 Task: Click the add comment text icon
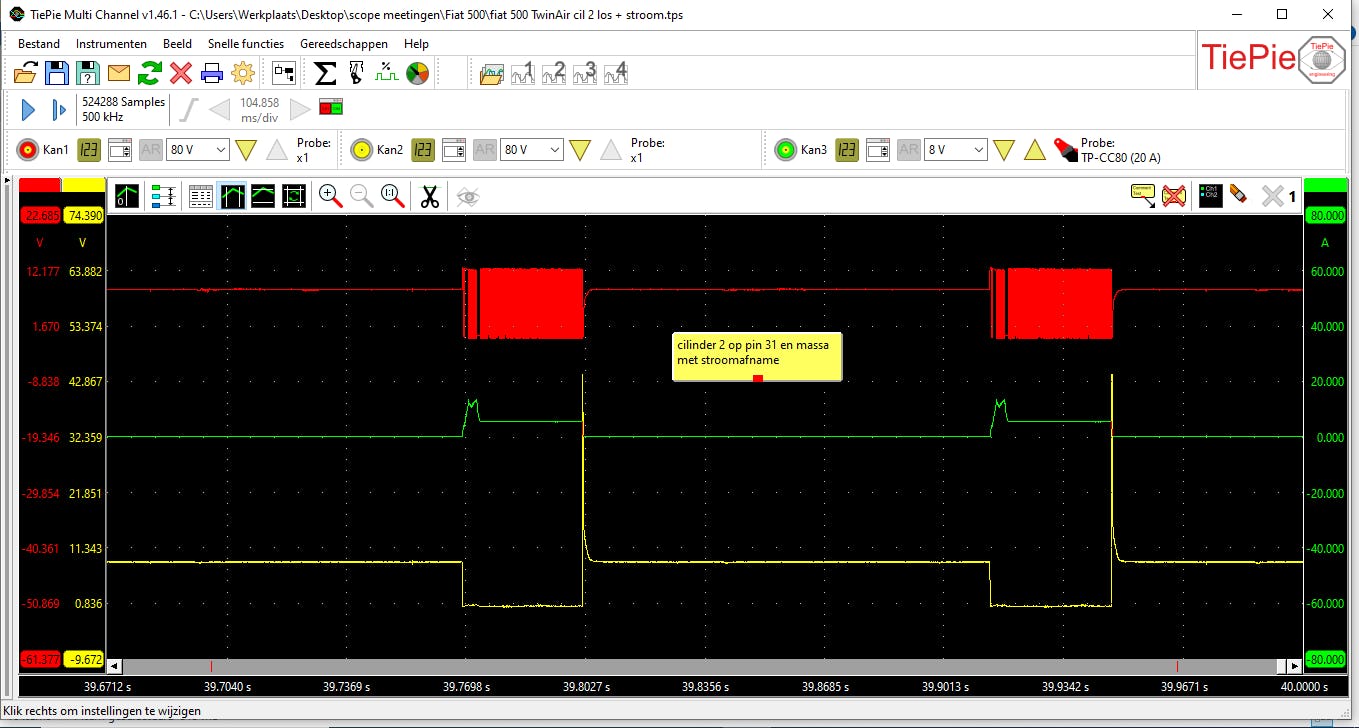click(1142, 196)
